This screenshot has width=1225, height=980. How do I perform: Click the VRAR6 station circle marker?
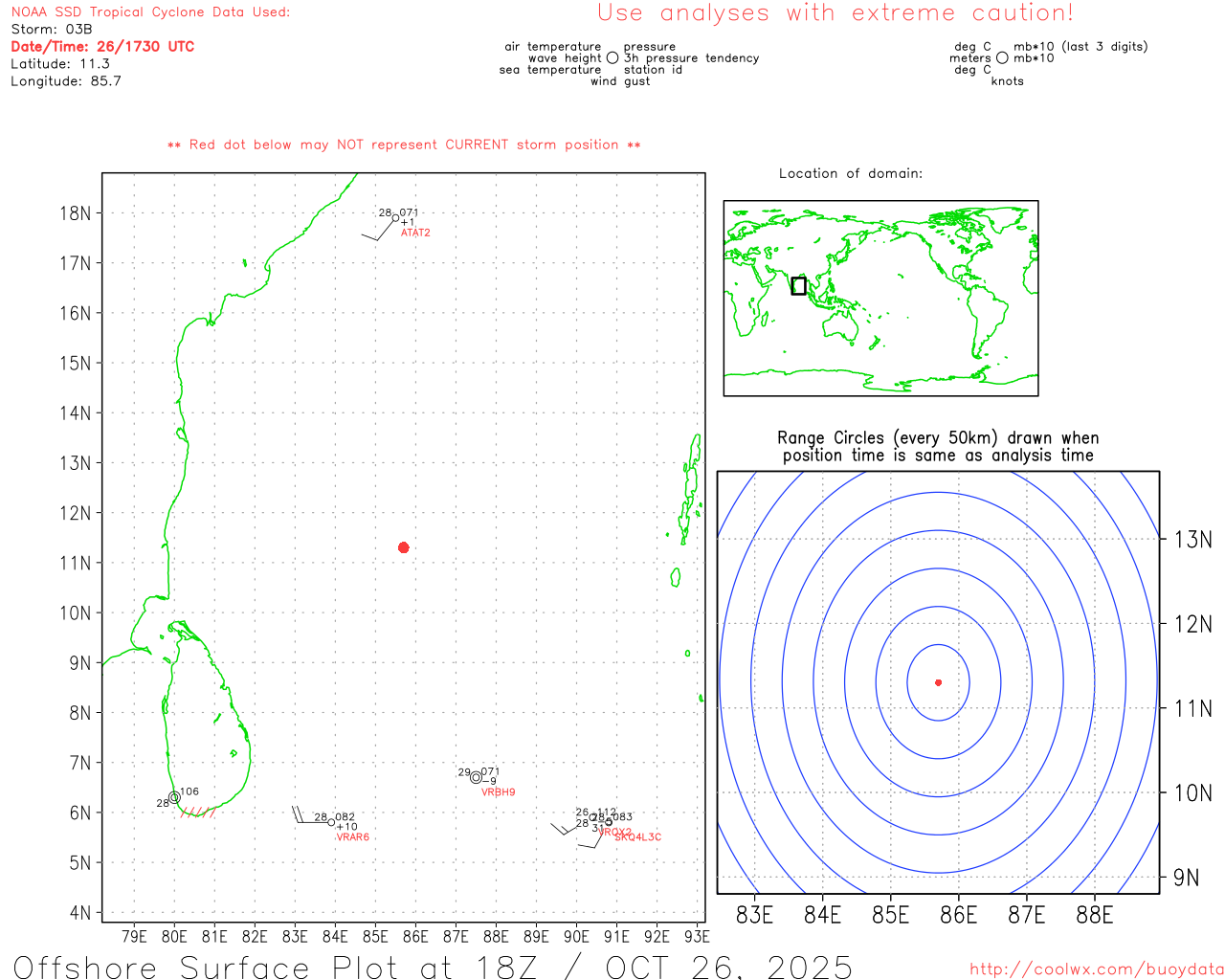pyautogui.click(x=331, y=822)
